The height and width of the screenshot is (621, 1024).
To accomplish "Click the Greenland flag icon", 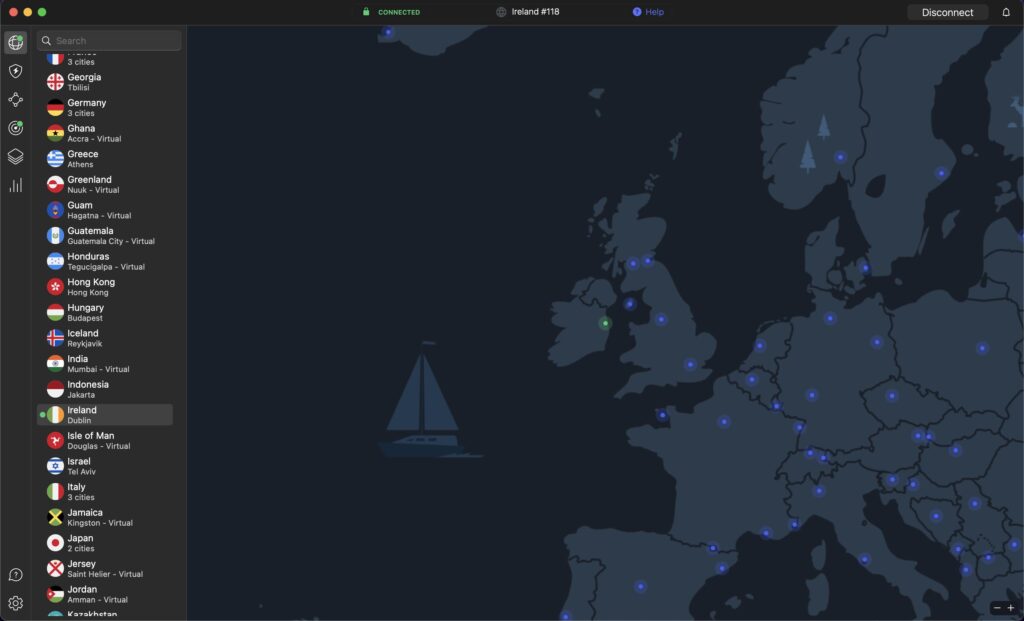I will tap(56, 184).
